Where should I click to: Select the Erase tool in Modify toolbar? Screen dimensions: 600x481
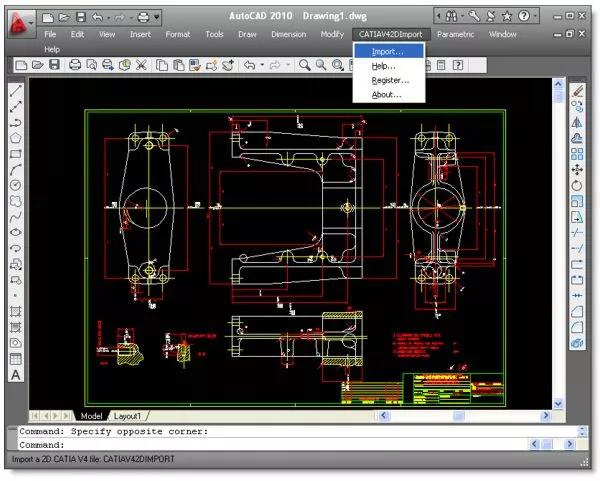(577, 91)
